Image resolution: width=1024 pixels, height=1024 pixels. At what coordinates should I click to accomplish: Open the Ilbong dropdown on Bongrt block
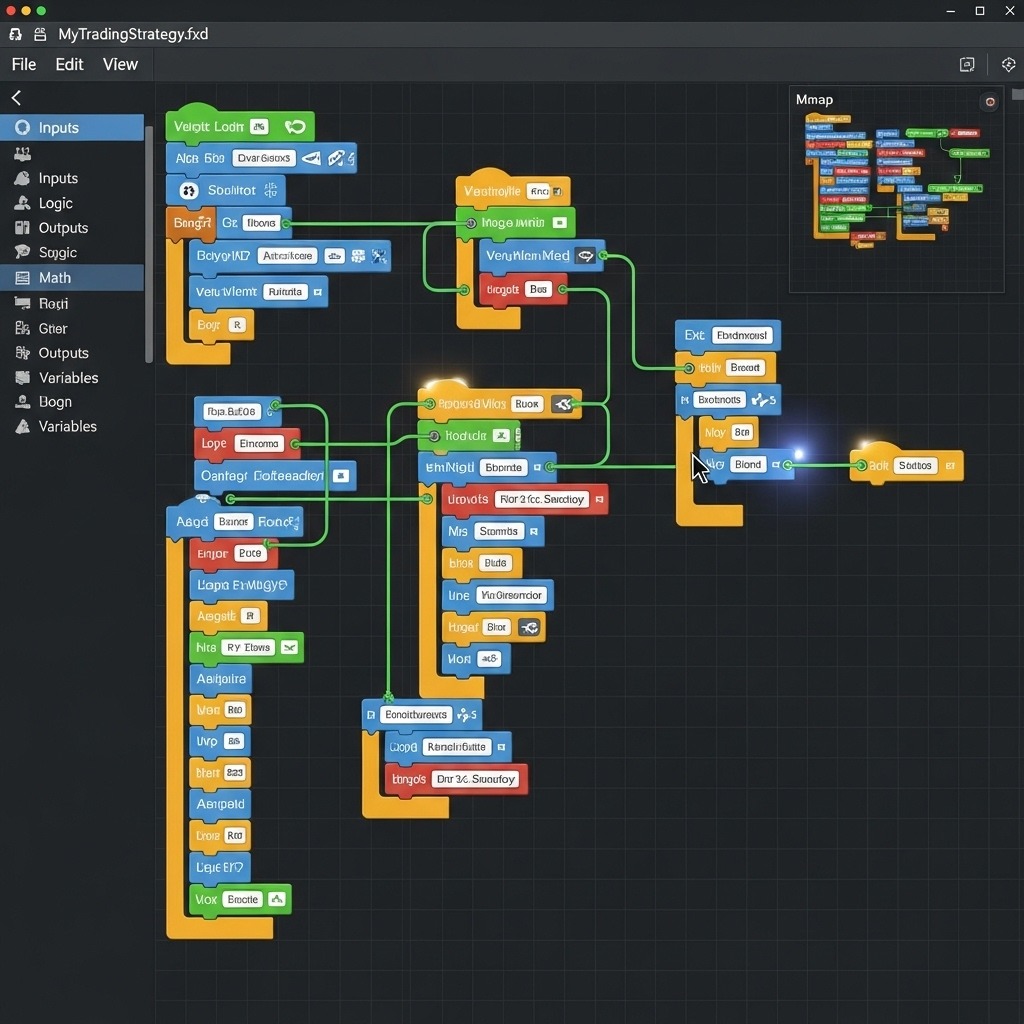[x=261, y=223]
